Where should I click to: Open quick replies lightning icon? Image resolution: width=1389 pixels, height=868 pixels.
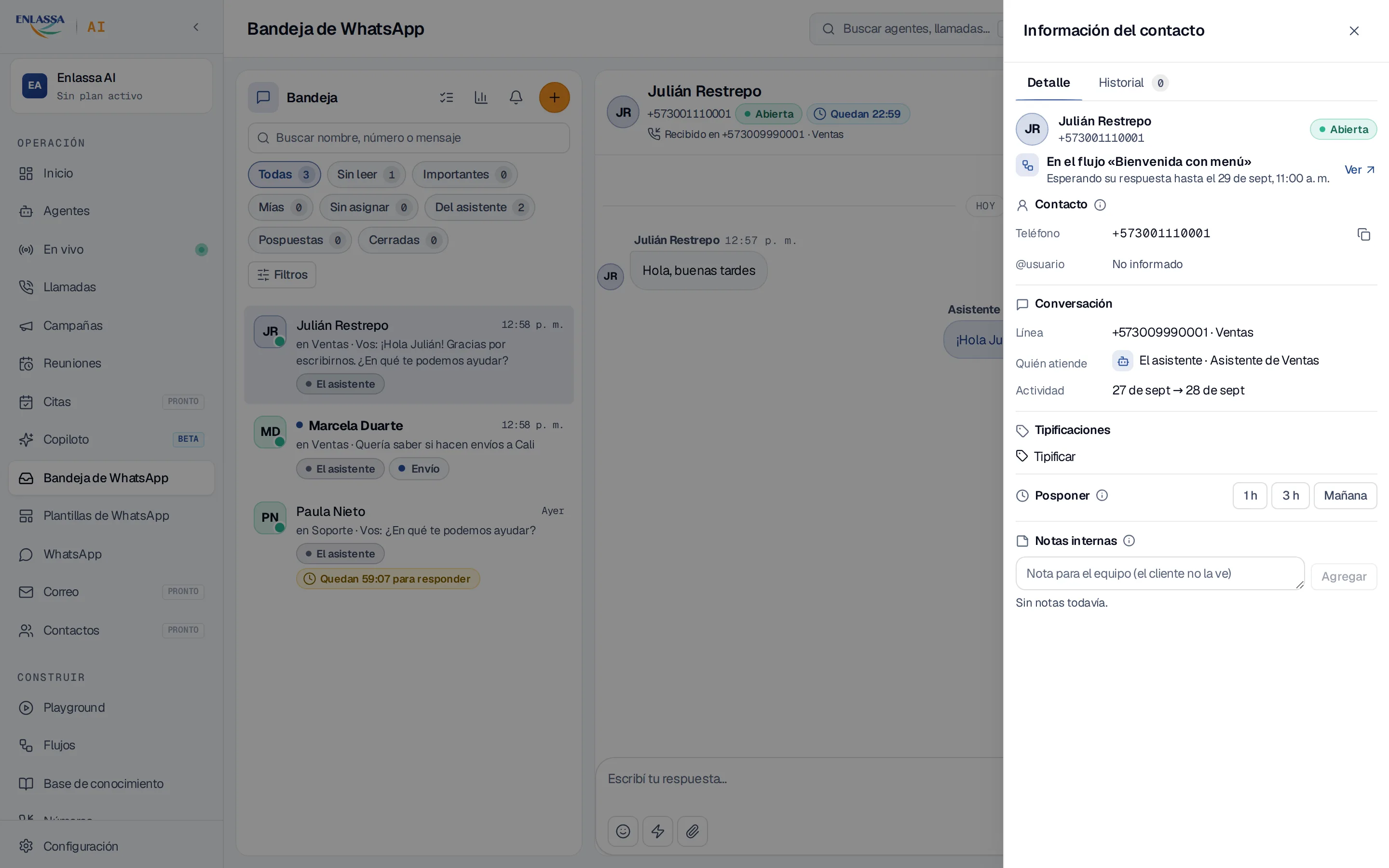coord(658,831)
